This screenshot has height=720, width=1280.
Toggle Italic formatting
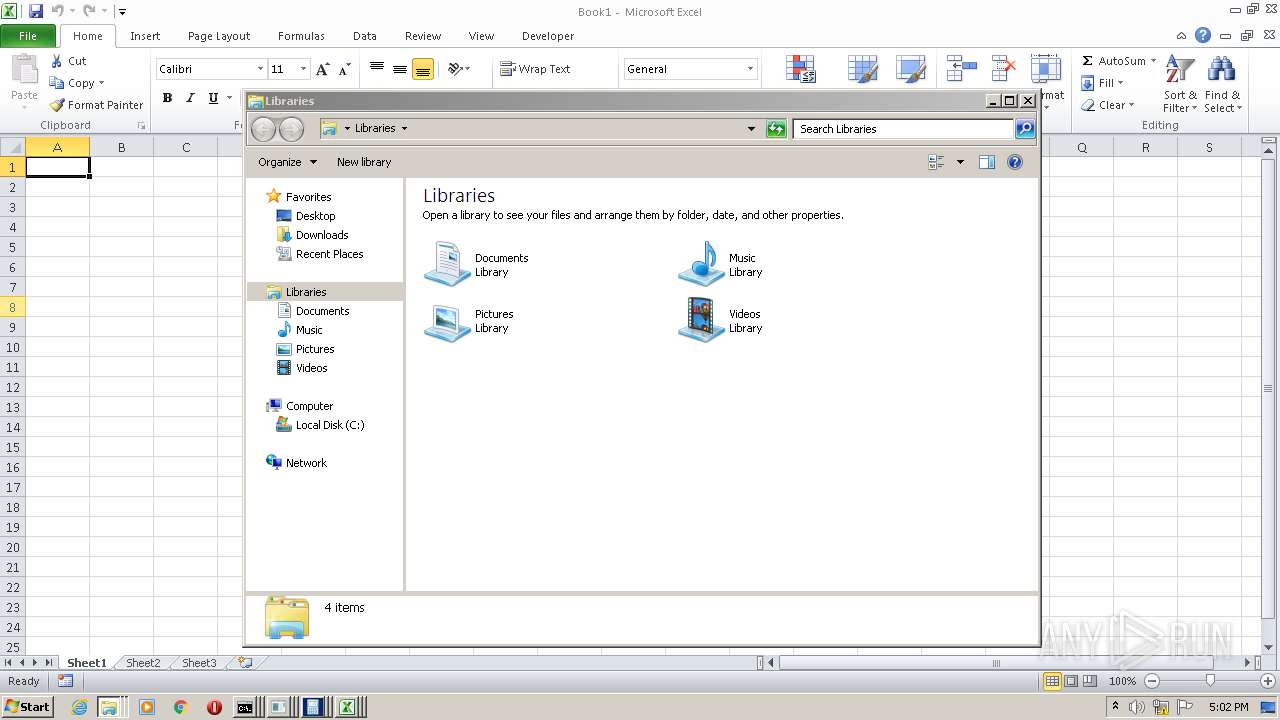190,98
